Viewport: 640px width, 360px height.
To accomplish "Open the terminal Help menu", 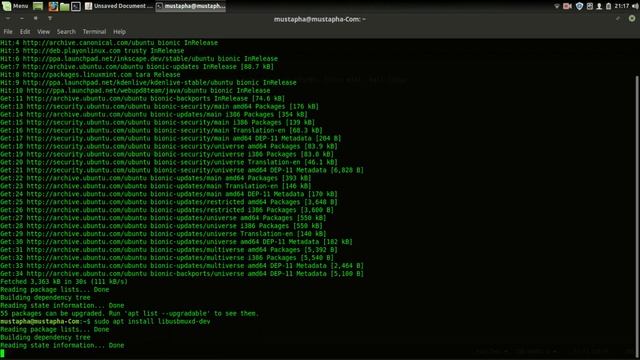I will (119, 31).
